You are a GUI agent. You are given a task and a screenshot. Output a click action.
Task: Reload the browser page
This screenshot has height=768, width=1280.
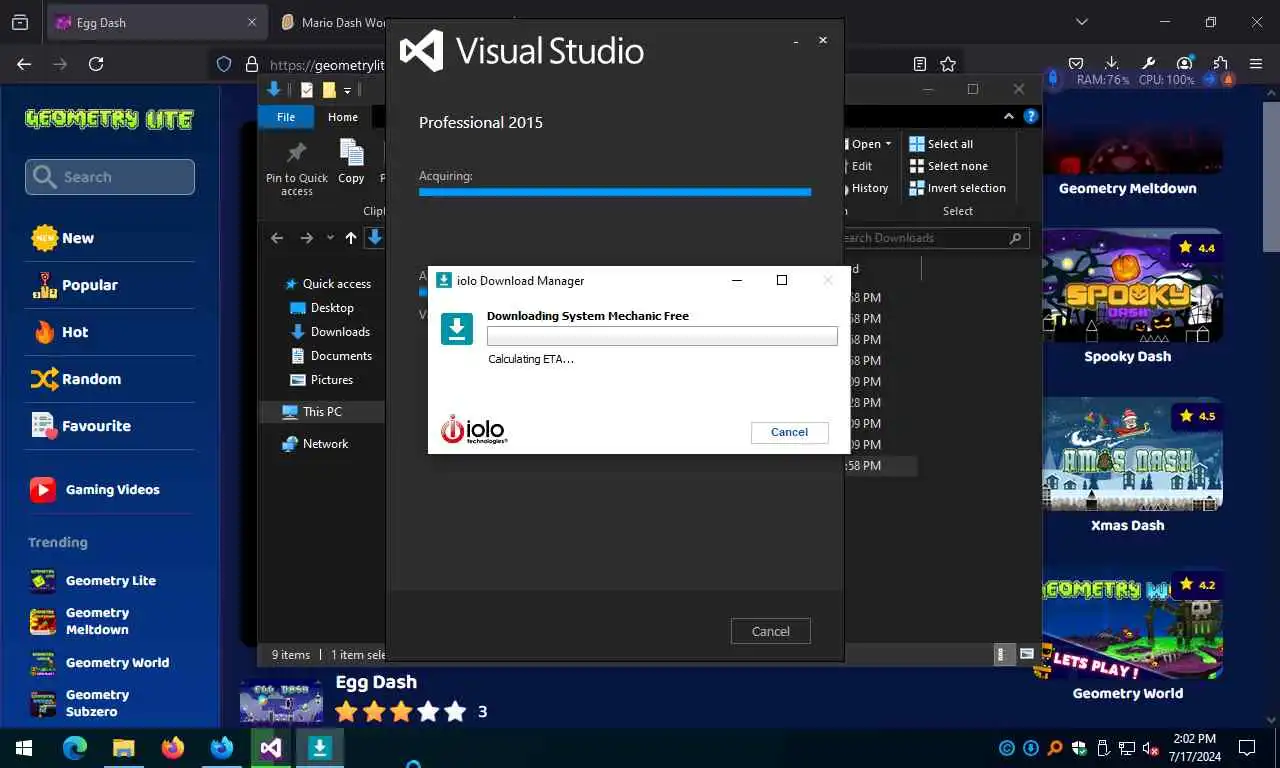coord(96,64)
